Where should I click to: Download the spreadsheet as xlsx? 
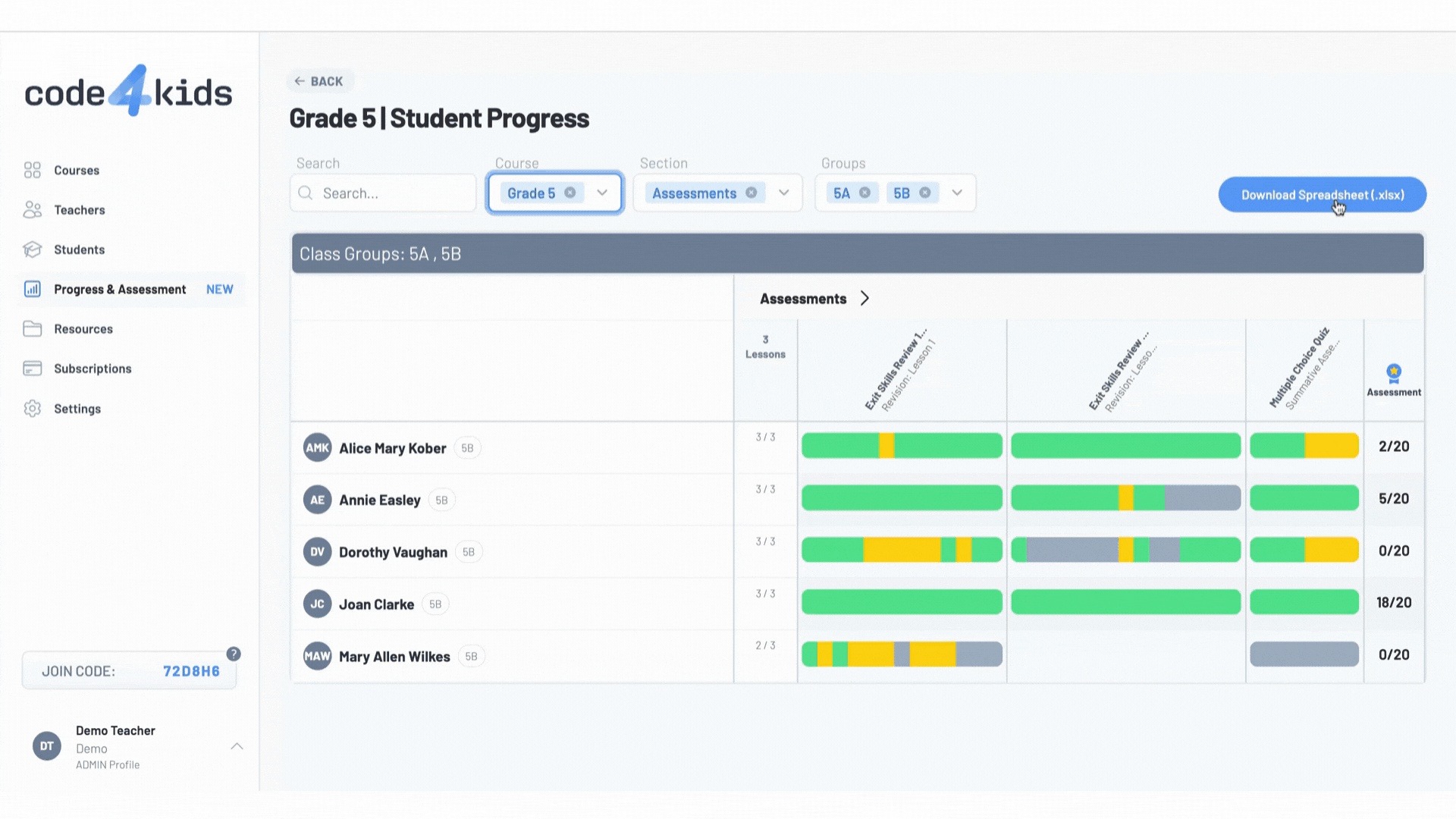[1322, 195]
